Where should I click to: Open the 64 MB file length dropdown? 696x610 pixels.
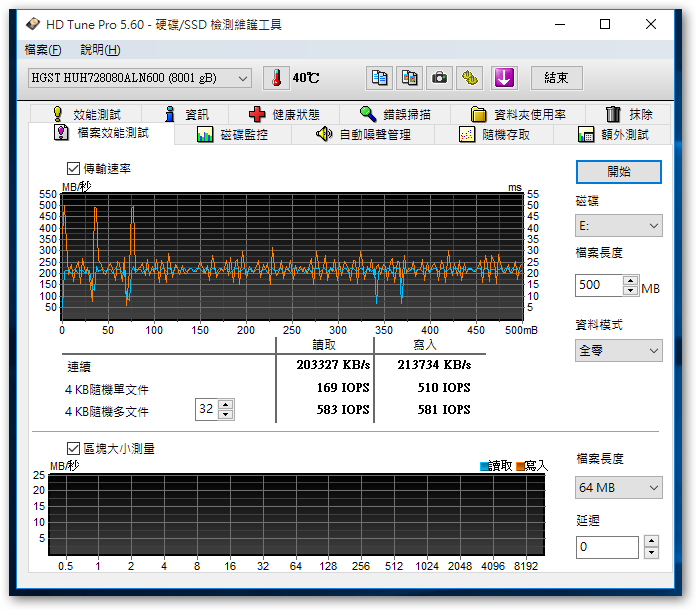point(618,488)
